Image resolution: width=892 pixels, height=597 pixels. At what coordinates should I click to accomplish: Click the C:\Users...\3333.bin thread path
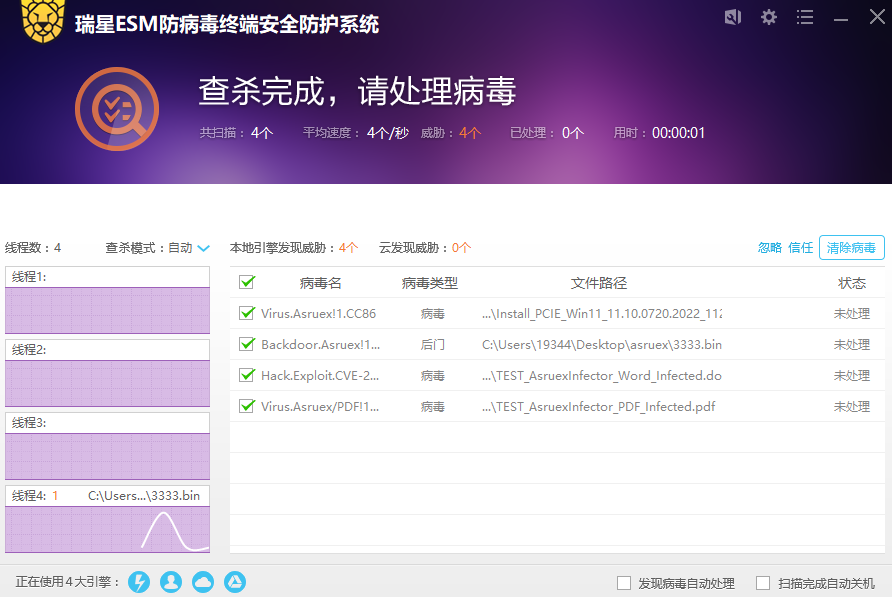coord(144,496)
